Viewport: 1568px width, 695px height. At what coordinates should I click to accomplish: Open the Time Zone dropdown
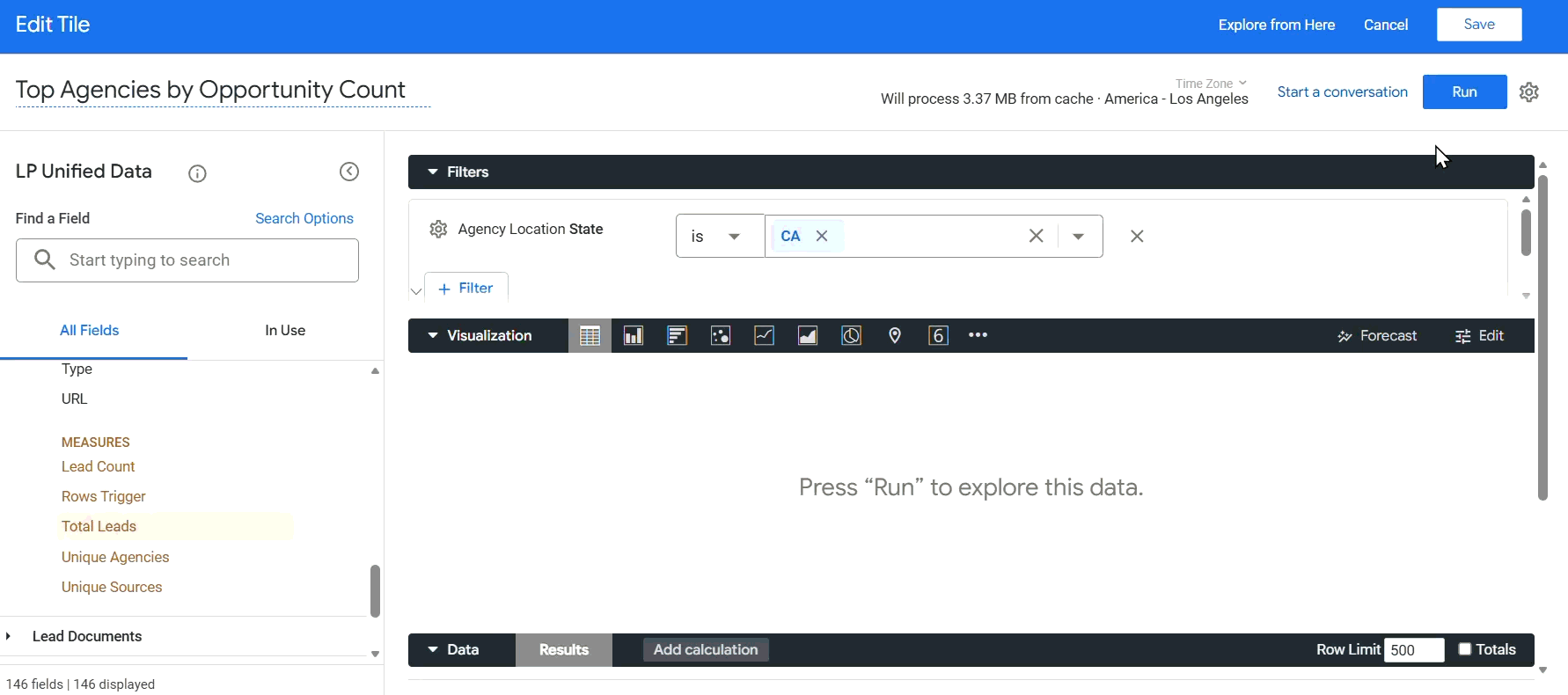1211,84
